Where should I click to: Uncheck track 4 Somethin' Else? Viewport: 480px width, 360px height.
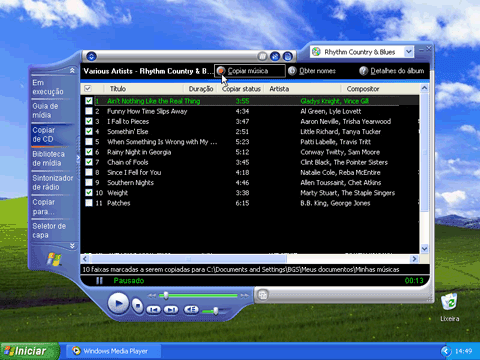(x=89, y=131)
